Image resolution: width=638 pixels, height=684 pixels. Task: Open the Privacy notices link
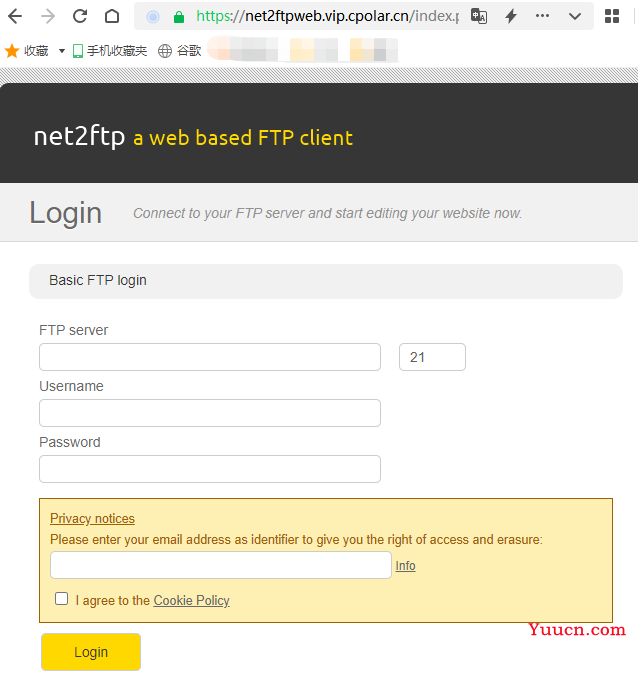(92, 518)
